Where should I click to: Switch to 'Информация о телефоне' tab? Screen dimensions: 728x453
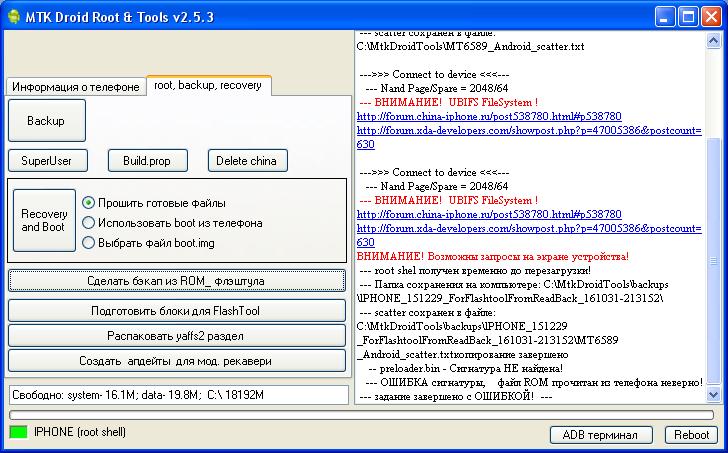pyautogui.click(x=76, y=87)
